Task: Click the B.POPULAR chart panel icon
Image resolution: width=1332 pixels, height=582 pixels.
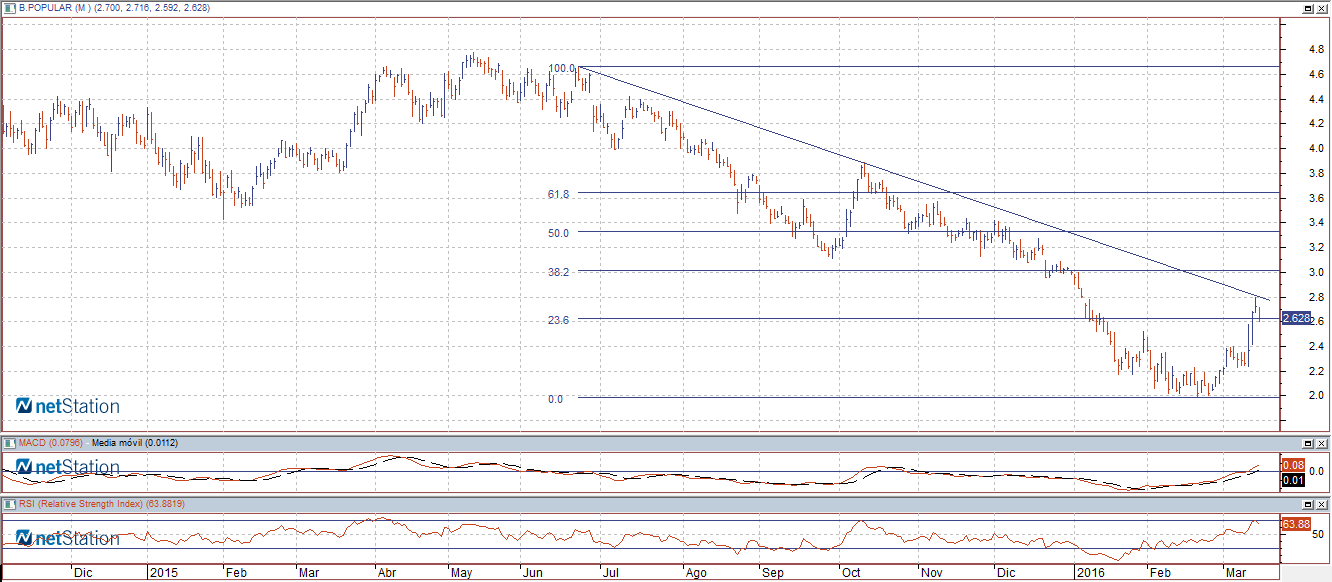Action: 10,7
